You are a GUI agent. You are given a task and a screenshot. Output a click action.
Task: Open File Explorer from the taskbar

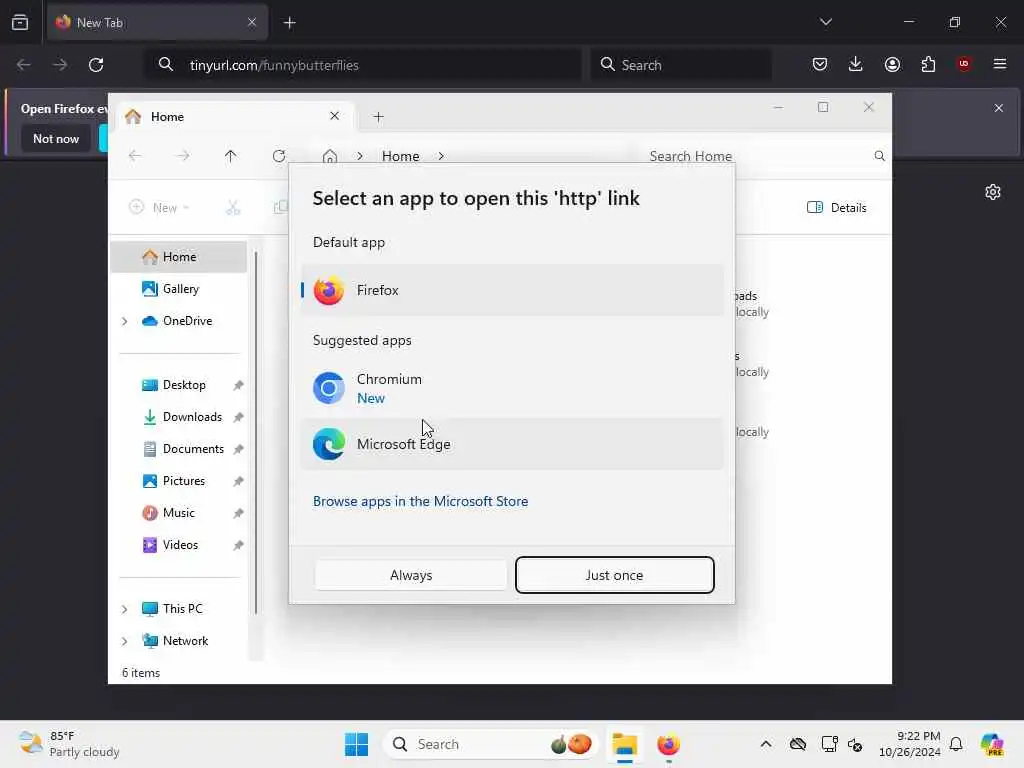[x=625, y=744]
